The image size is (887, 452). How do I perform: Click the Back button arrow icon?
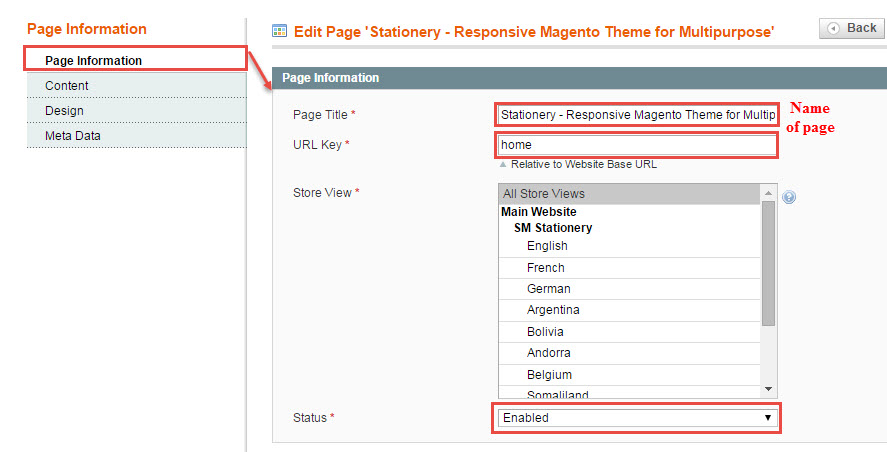tap(833, 28)
